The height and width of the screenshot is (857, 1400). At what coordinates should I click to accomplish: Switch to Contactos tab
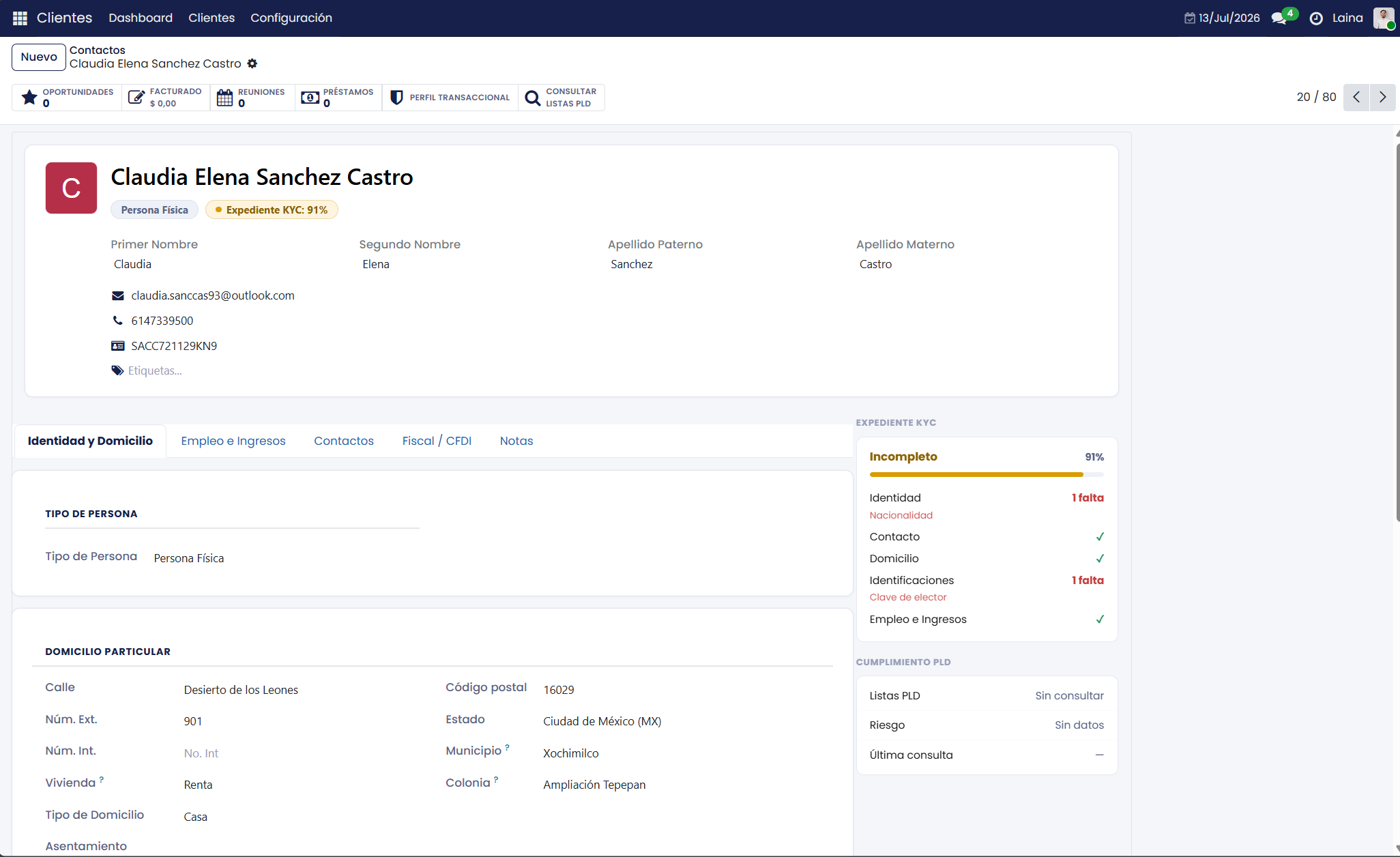344,441
